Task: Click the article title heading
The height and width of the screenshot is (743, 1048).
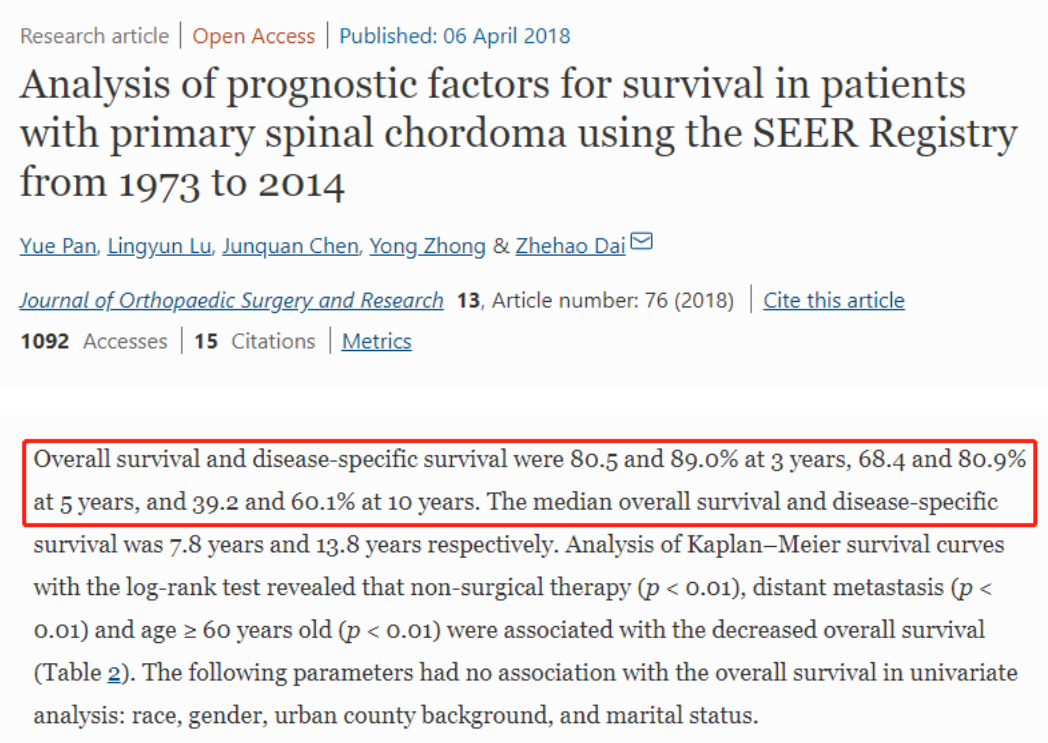Action: [x=517, y=133]
